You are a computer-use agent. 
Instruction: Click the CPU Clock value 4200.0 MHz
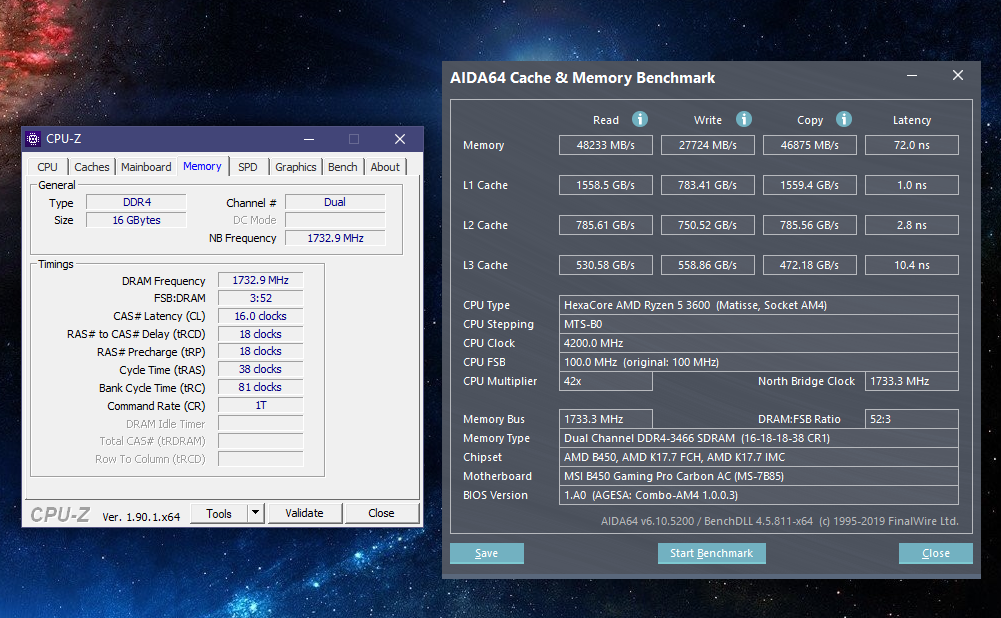(758, 343)
